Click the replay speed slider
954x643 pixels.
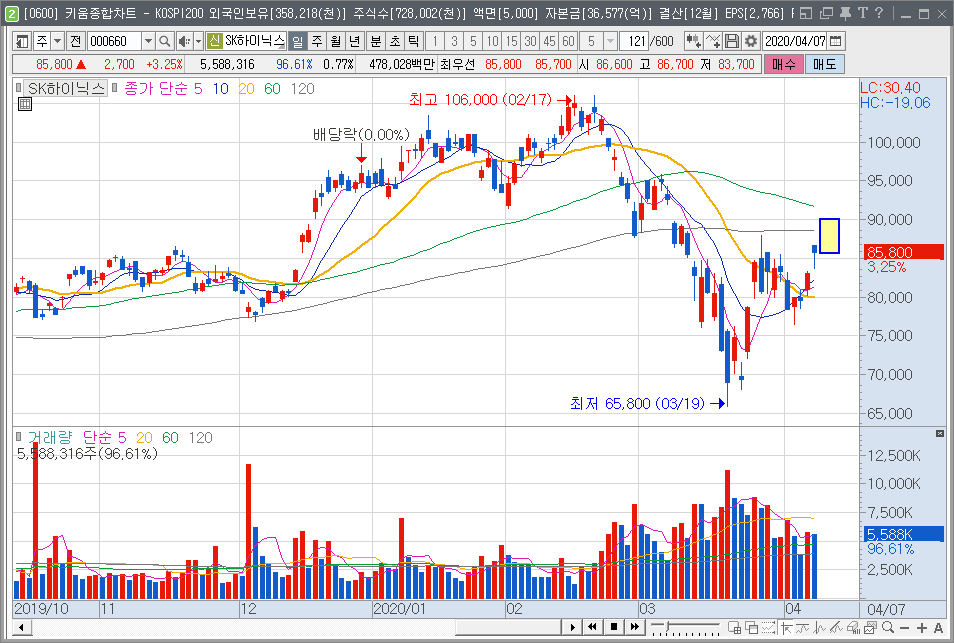684,627
